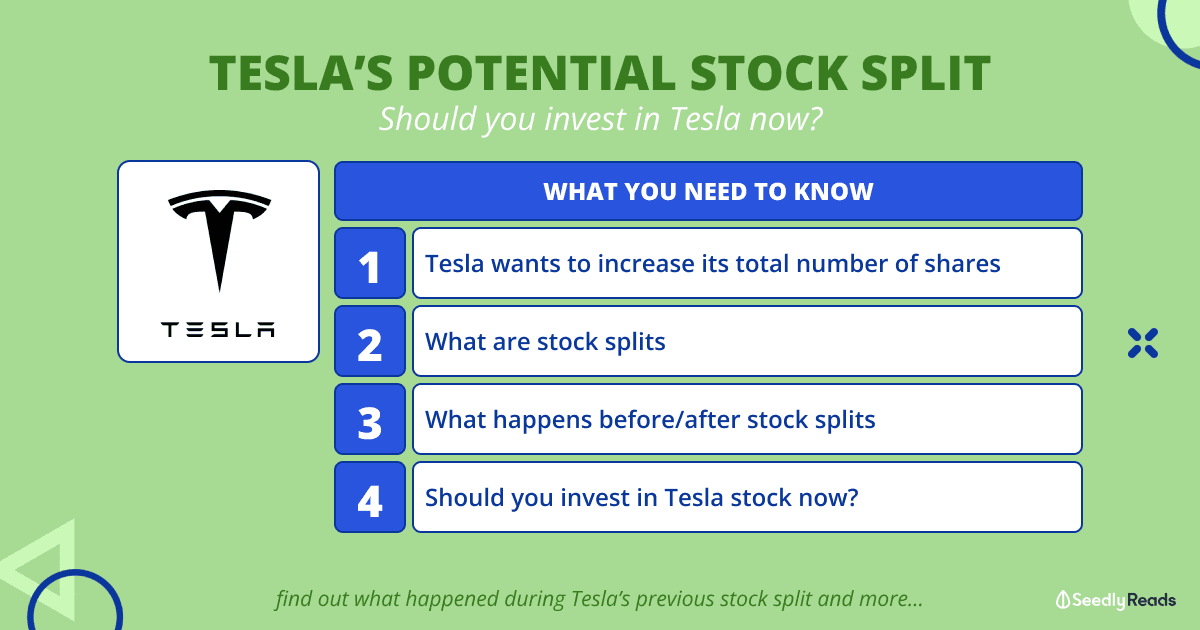This screenshot has height=630, width=1200.
Task: Click the "find out what happened" footer text
Action: 598,600
